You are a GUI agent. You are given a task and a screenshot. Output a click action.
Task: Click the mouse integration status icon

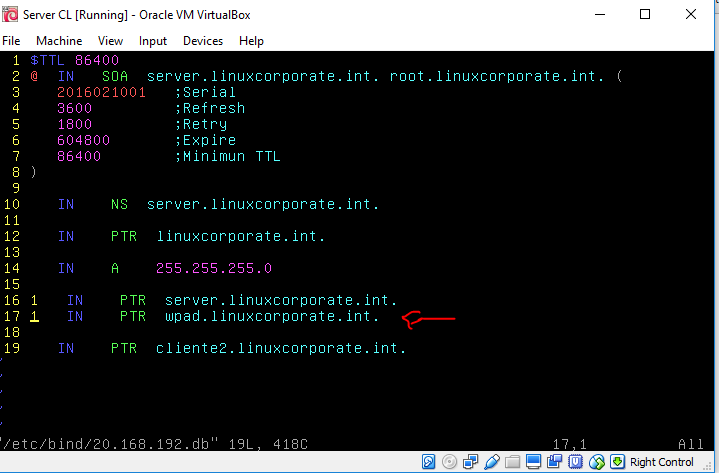coord(597,462)
